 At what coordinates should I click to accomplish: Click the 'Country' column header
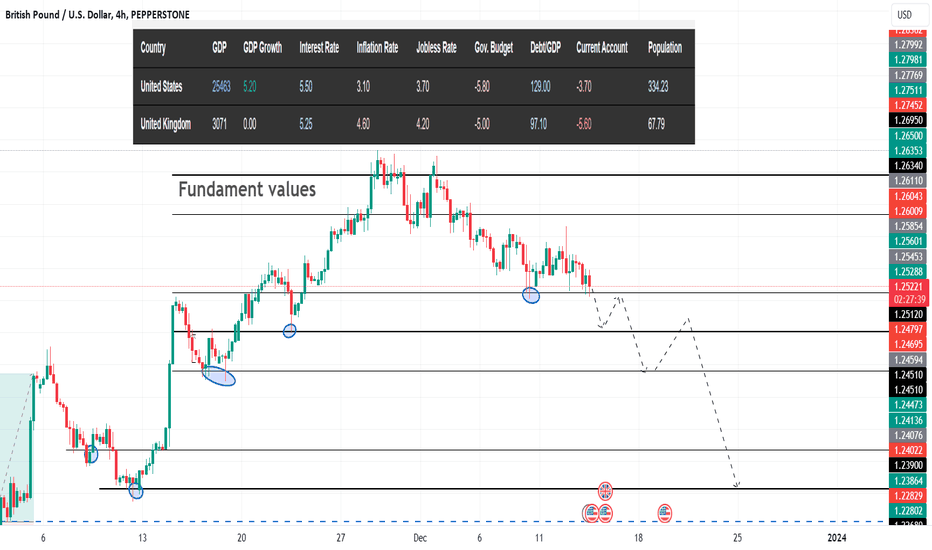(153, 48)
